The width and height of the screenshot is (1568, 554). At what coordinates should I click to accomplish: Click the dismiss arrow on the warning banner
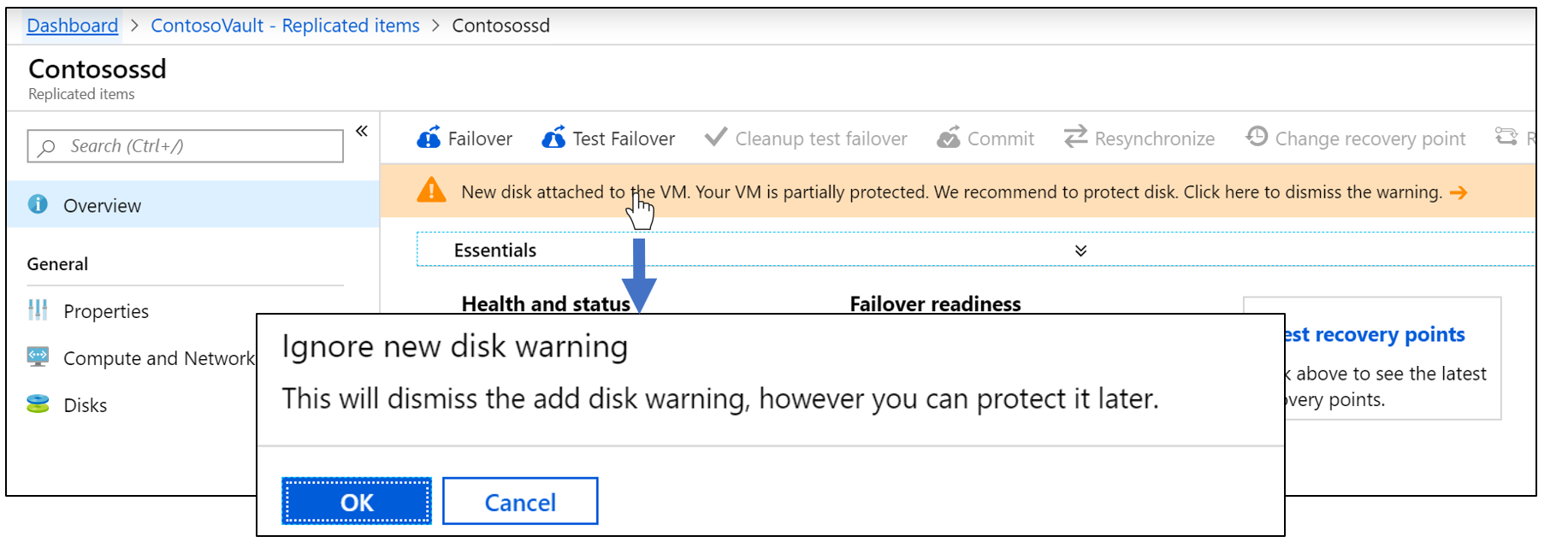tap(1459, 192)
